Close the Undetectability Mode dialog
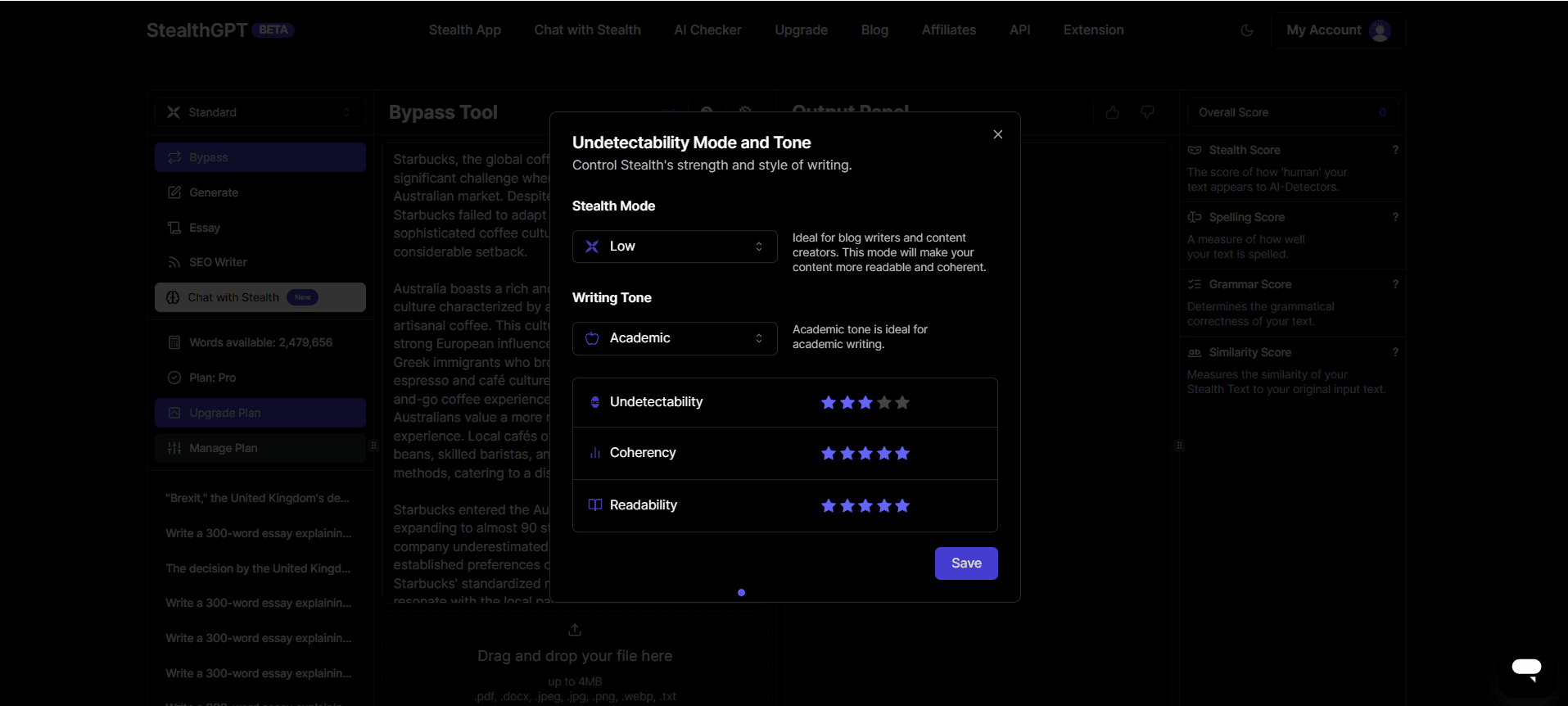1568x706 pixels. pyautogui.click(x=997, y=134)
